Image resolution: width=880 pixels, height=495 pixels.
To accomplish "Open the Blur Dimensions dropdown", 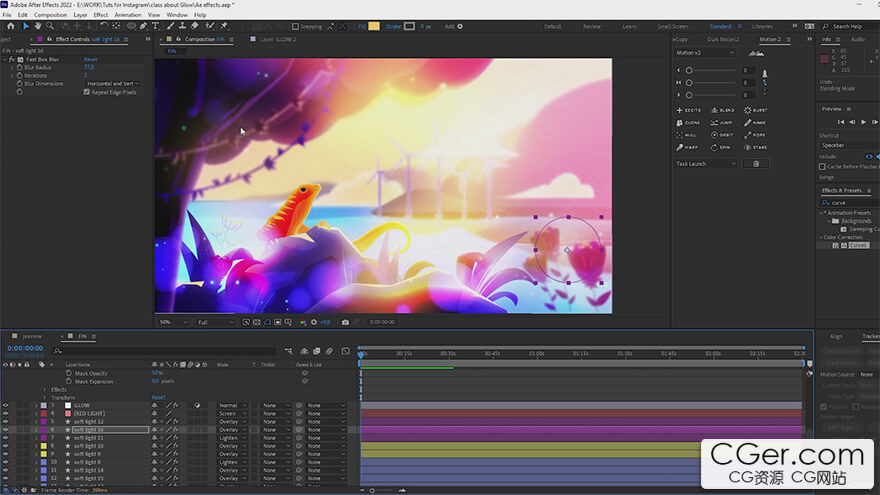I will 113,84.
